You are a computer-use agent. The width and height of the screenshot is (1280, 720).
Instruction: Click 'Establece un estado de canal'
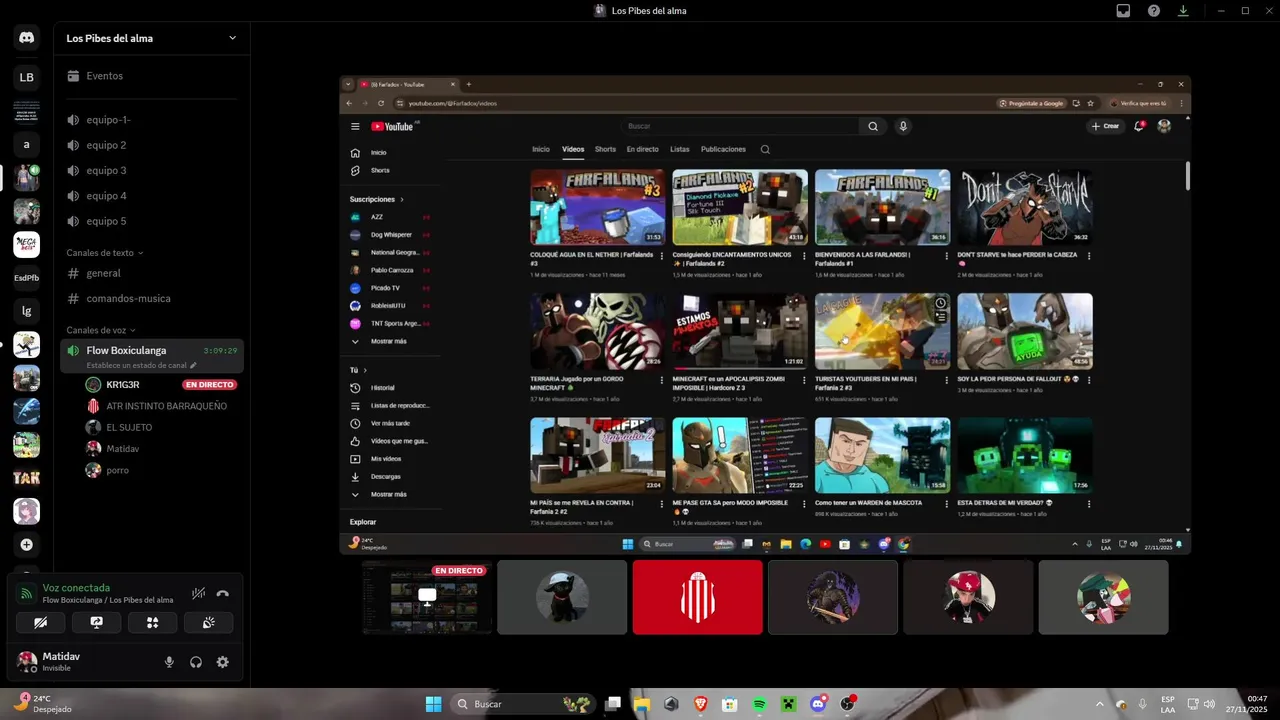(141, 365)
